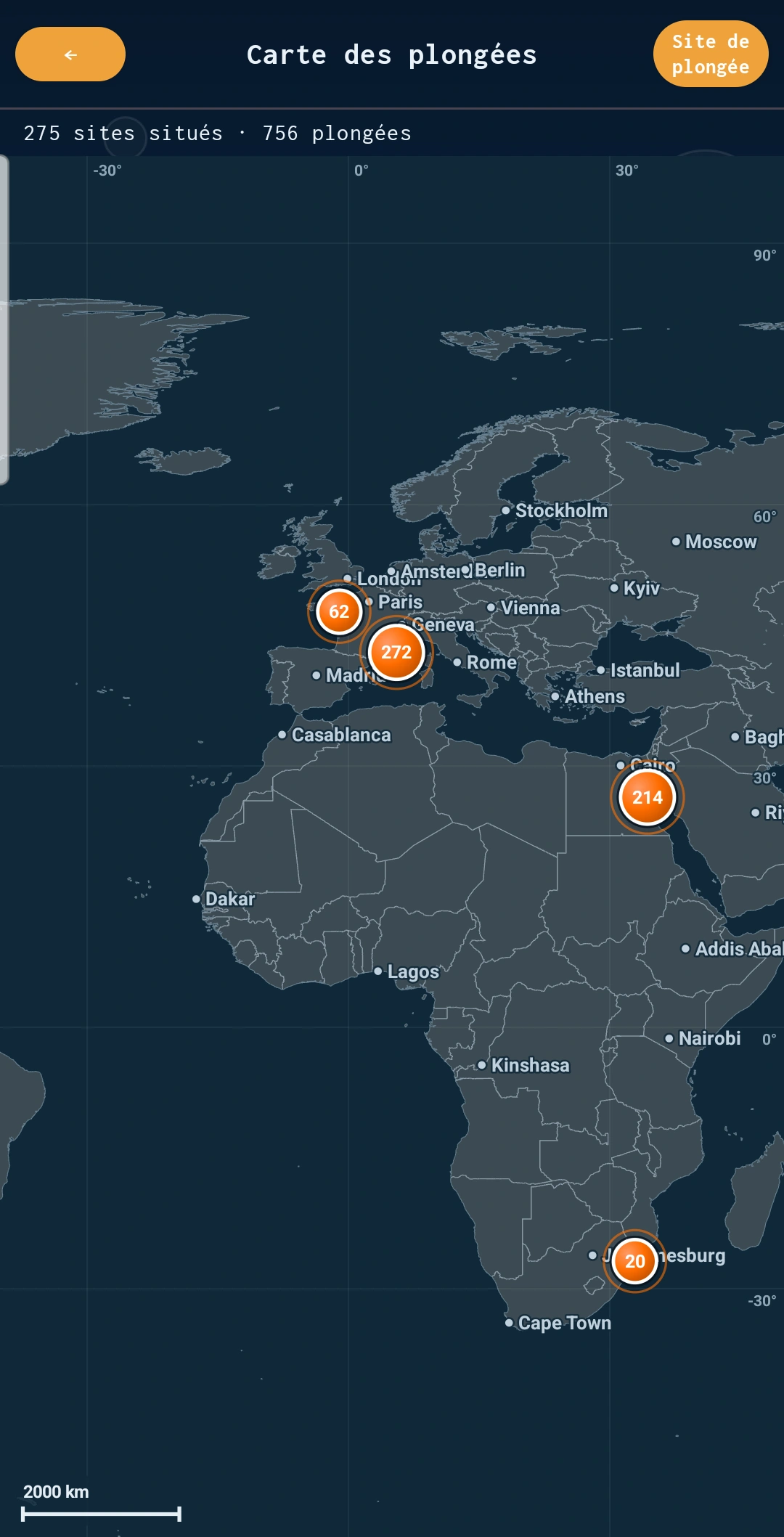
Task: Select the Casablanca city label
Action: tap(341, 735)
